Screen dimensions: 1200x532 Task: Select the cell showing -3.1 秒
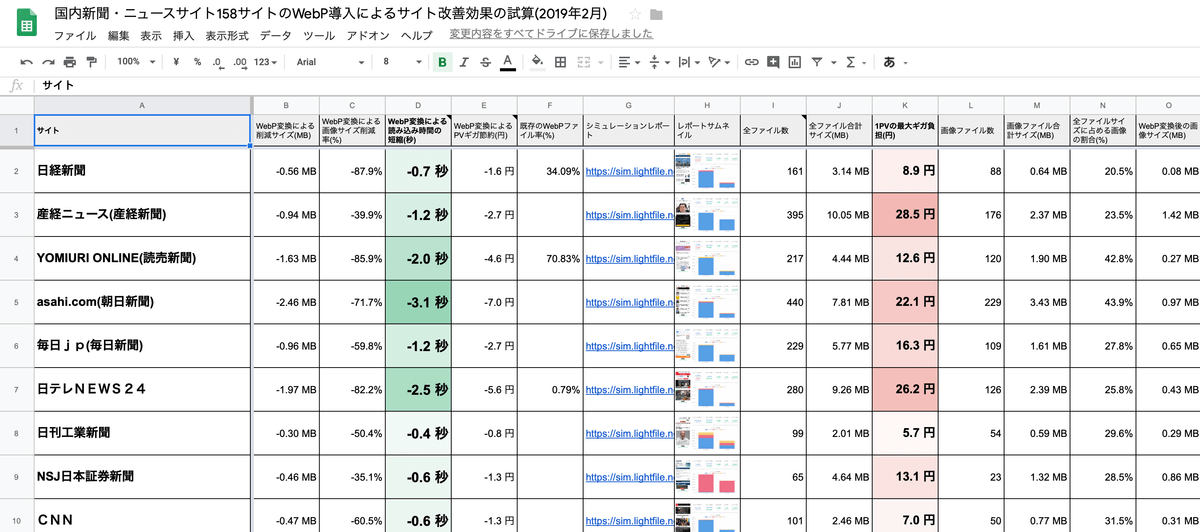tap(418, 302)
